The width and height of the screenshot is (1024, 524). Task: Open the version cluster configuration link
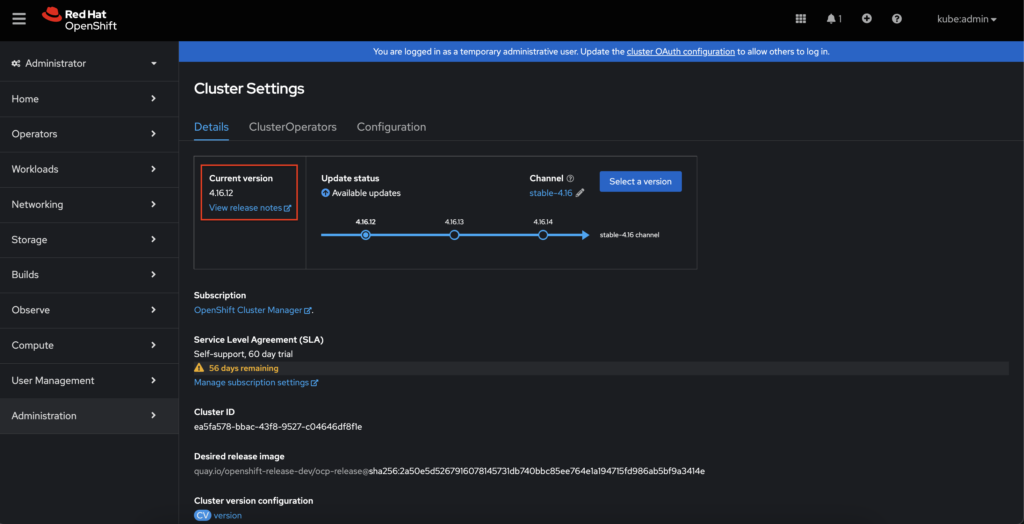click(x=228, y=516)
